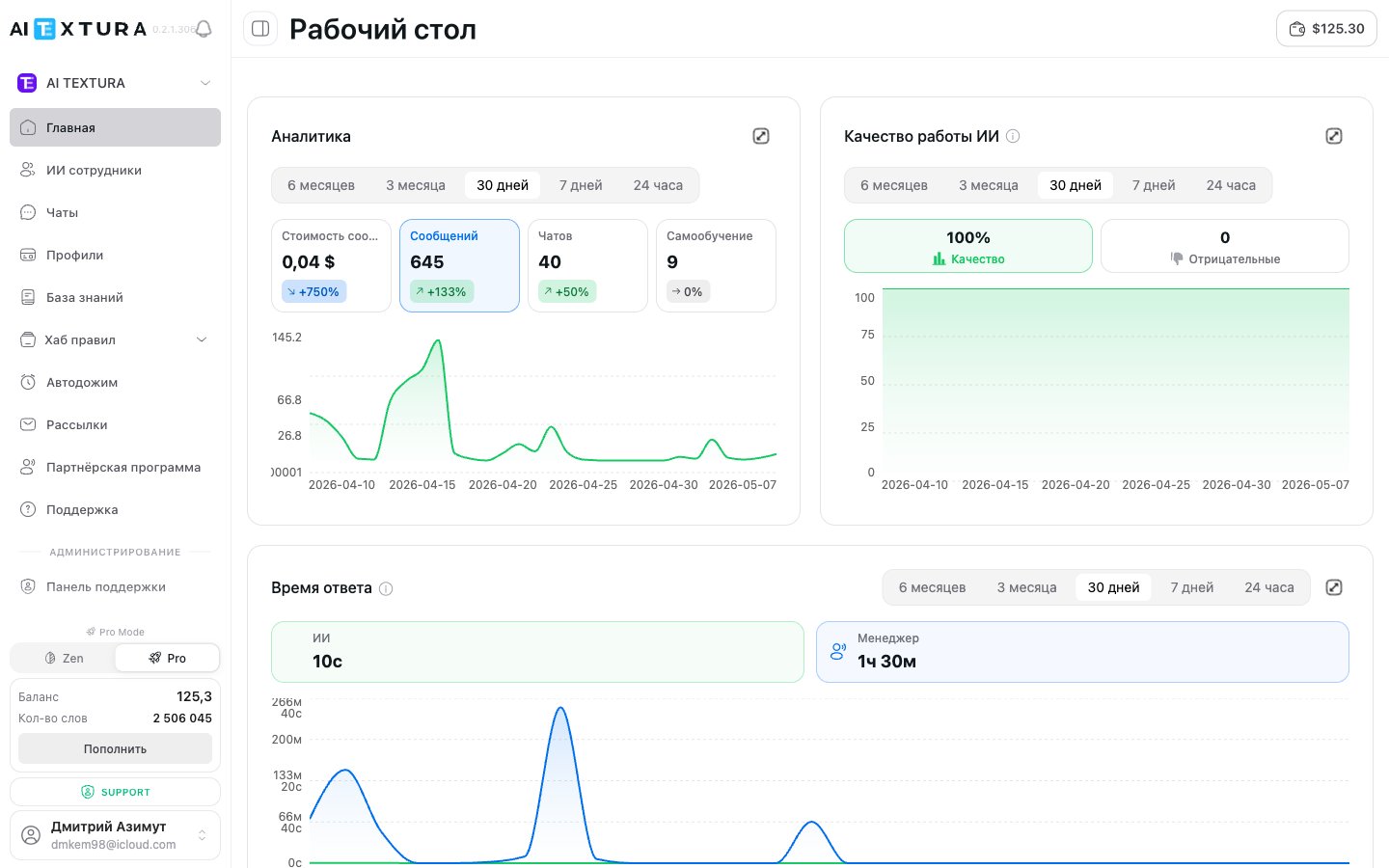Click the user avatar icon
Screen dimensions: 1389x868
click(31, 835)
